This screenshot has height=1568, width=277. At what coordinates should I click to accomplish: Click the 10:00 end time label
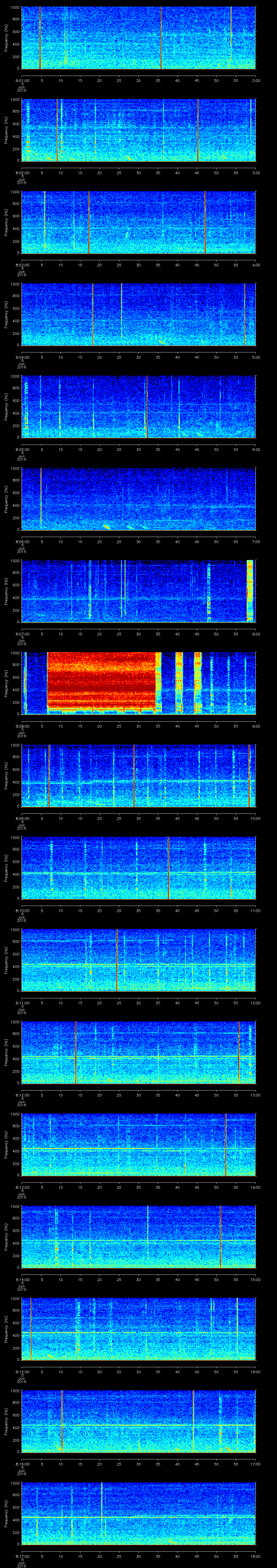pos(255,818)
